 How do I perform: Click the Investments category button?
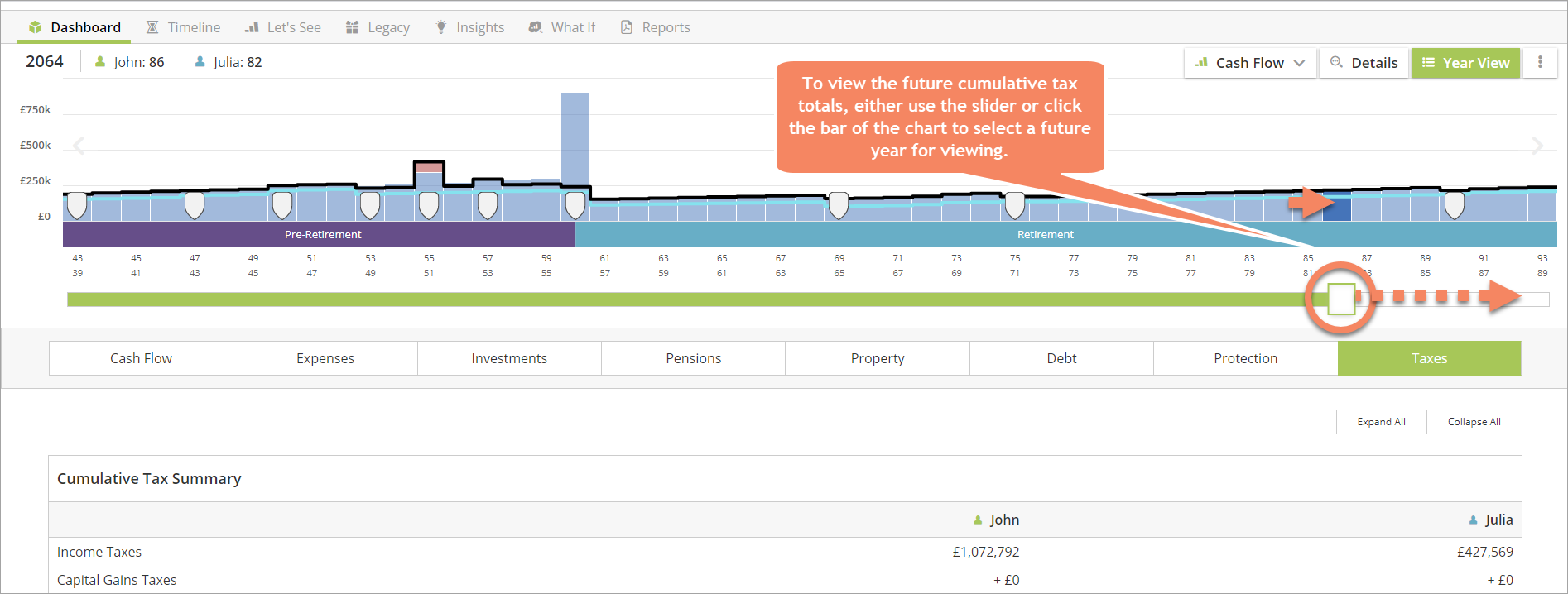[x=509, y=358]
